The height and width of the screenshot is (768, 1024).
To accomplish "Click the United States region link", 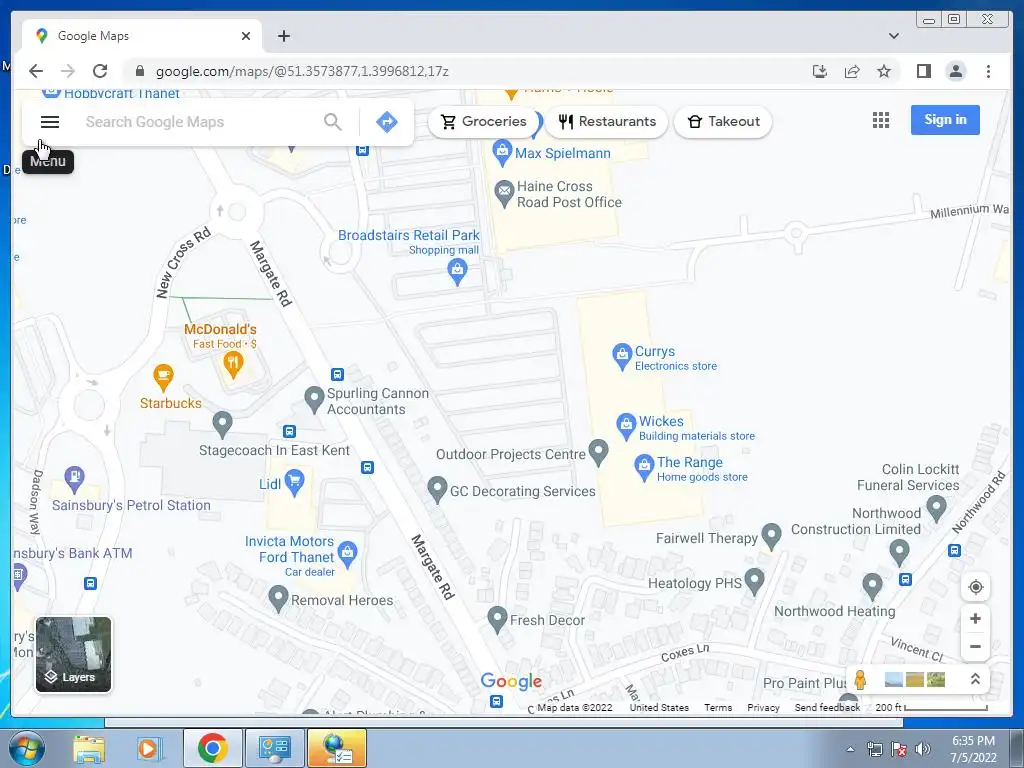I will point(659,707).
